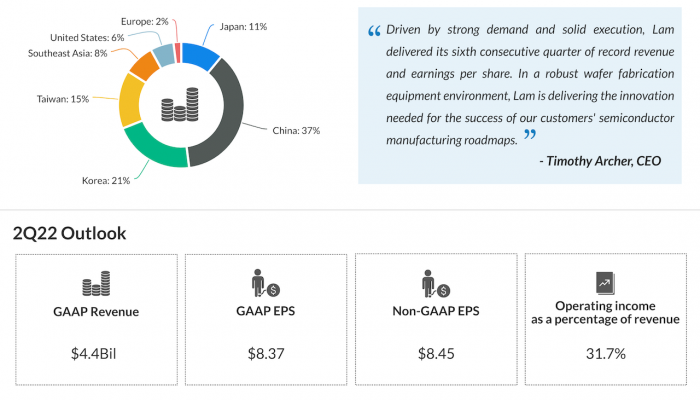Click the '$8.37' GAAP EPS value
The image size is (700, 400).
tap(266, 354)
